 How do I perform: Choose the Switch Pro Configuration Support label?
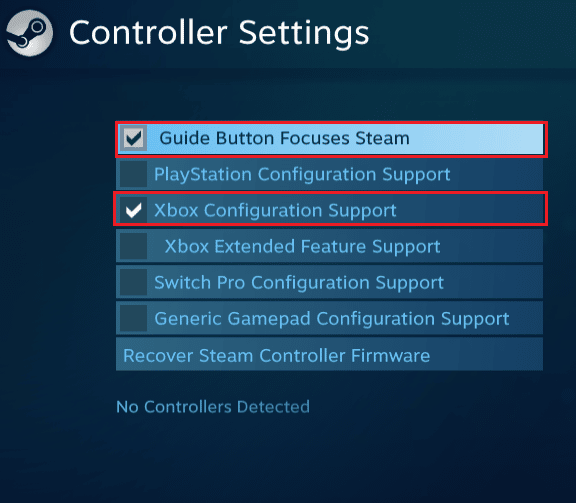point(299,283)
